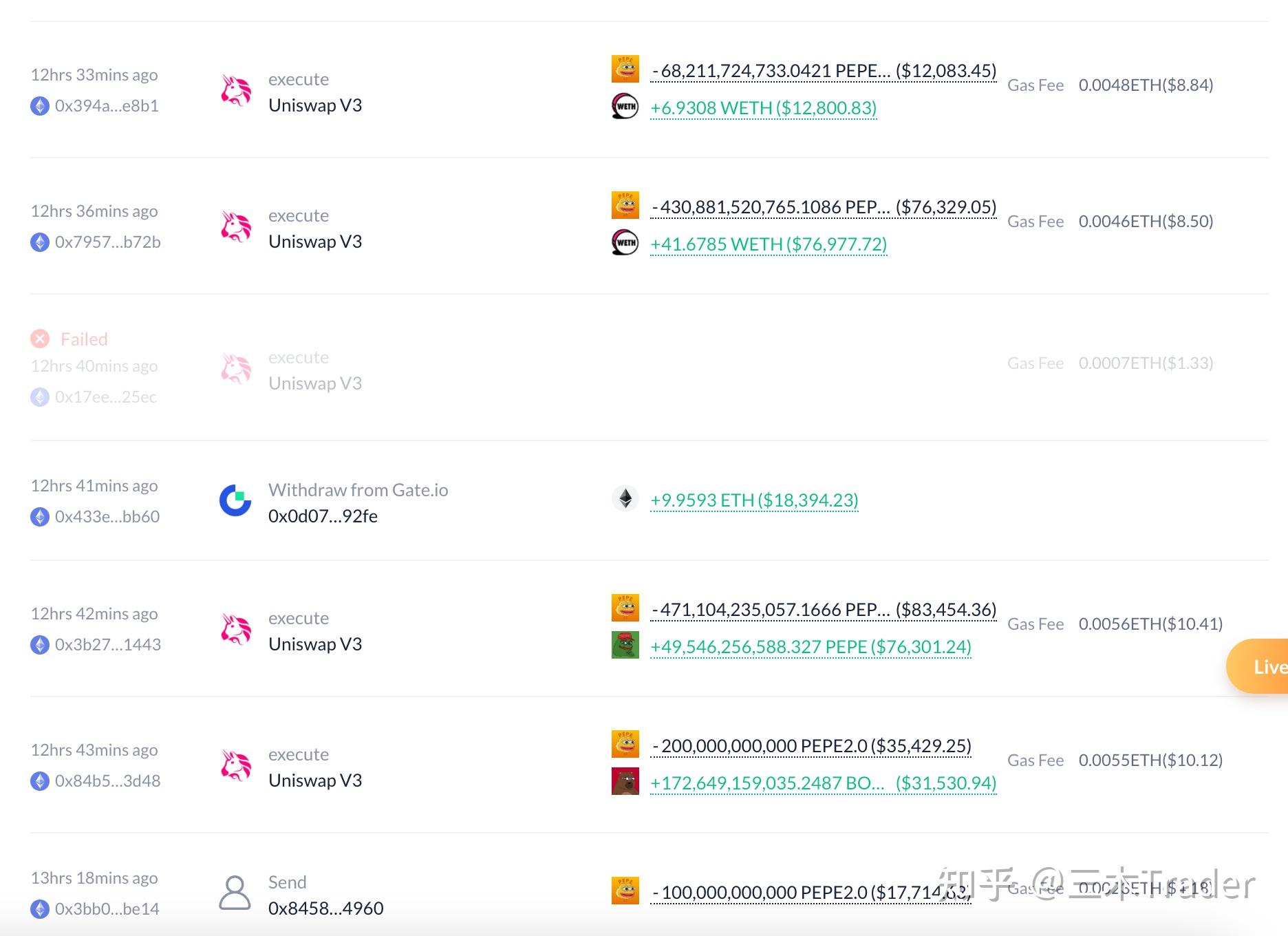Image resolution: width=1288 pixels, height=936 pixels.
Task: Click gas fee 0.0007ETH($1.33)
Action: [1146, 363]
